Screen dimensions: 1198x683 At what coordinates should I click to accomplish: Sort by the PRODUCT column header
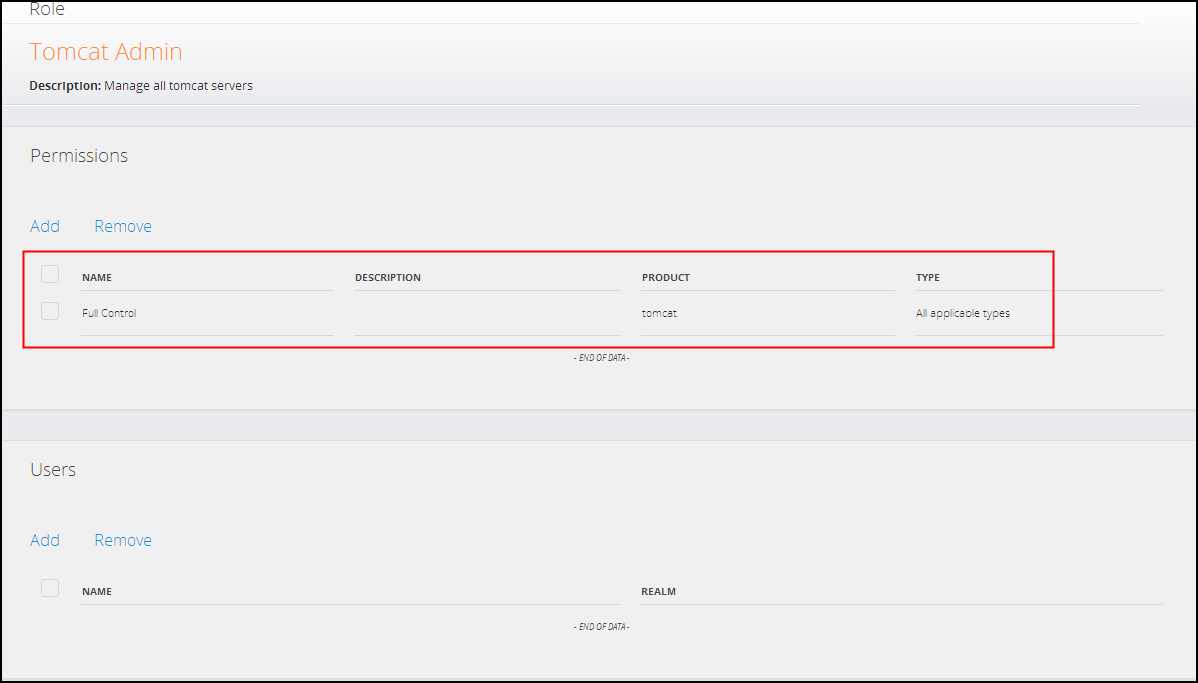click(666, 278)
